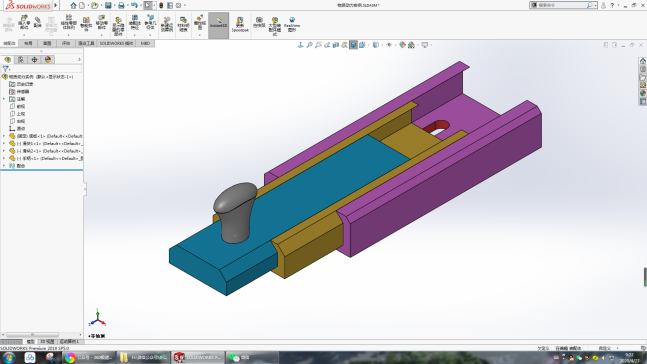Create a new document via toolbar icon

click(x=82, y=5)
